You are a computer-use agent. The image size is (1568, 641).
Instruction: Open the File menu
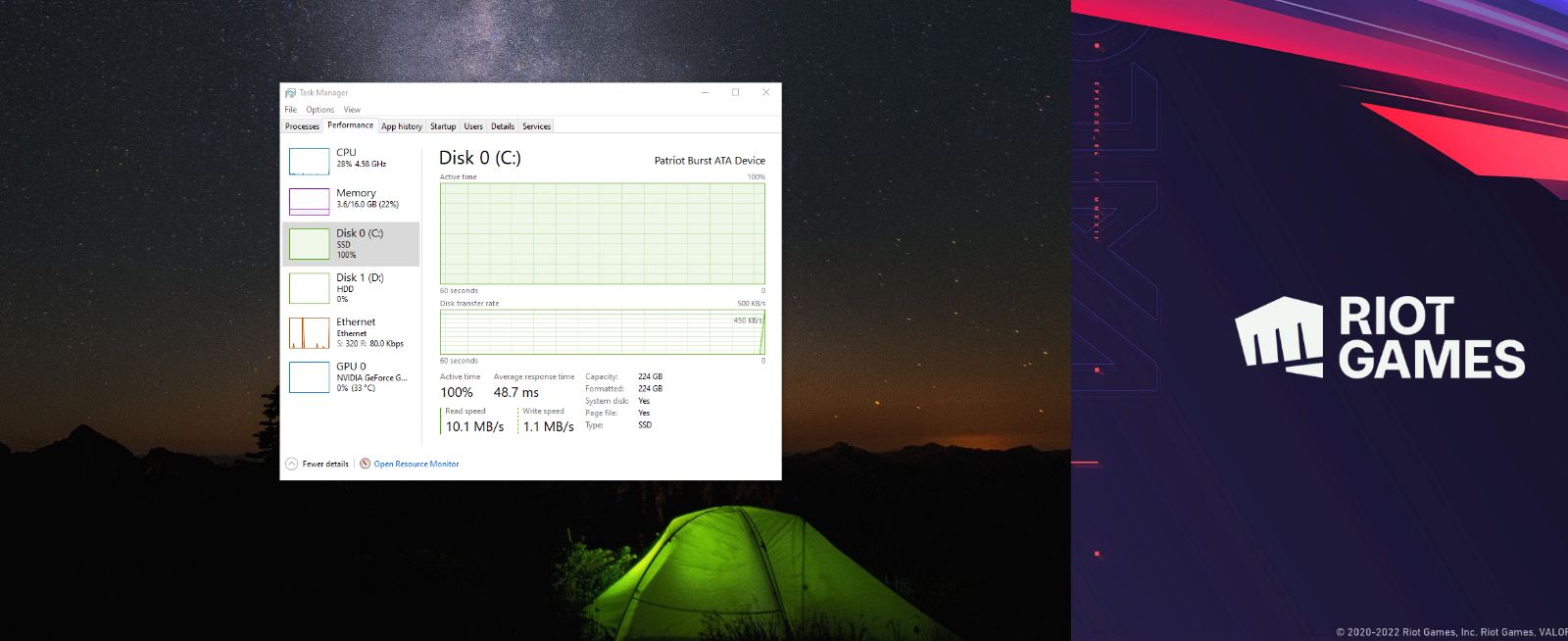pyautogui.click(x=291, y=110)
